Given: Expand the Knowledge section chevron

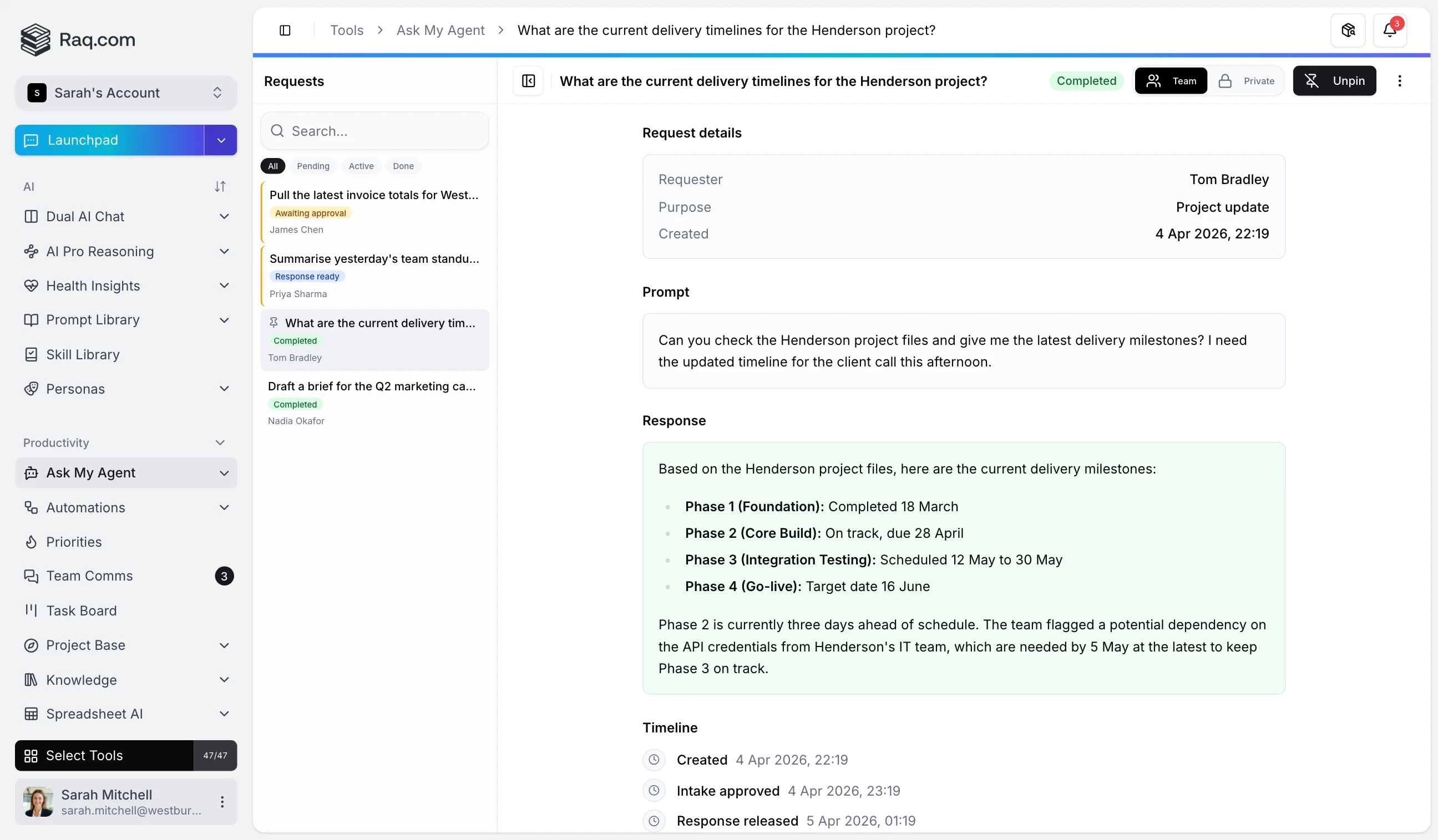Looking at the screenshot, I should tap(224, 679).
